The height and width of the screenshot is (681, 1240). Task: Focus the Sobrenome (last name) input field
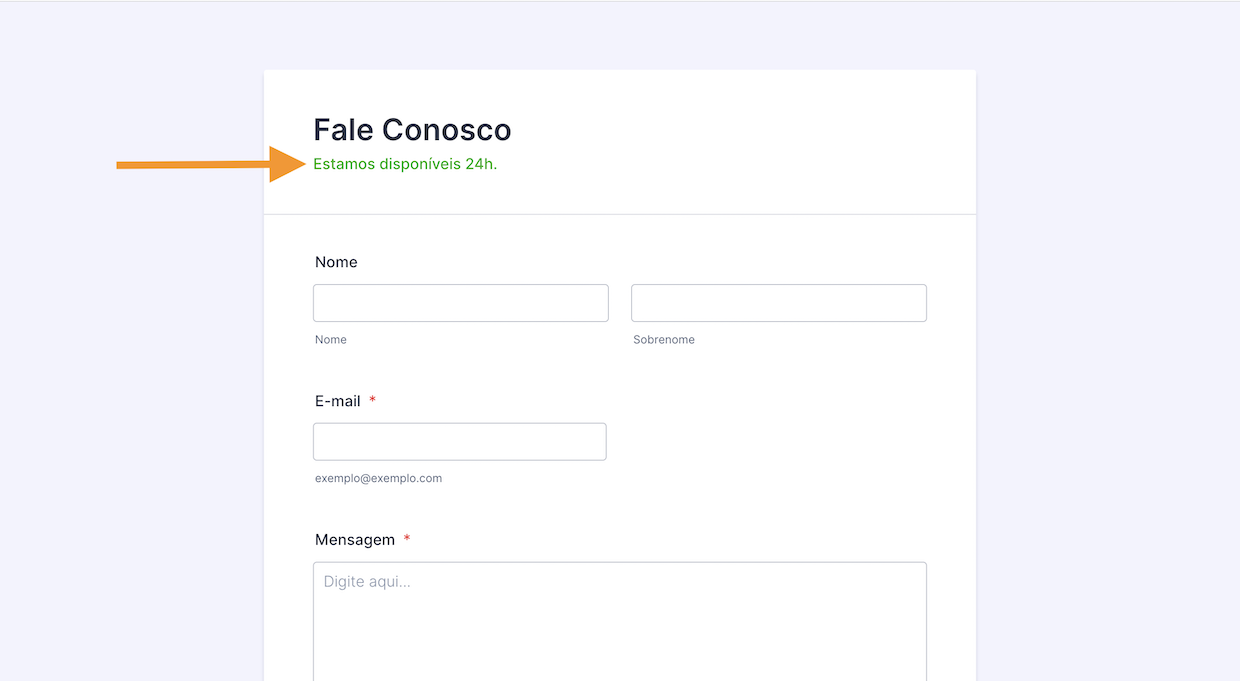[x=778, y=303]
